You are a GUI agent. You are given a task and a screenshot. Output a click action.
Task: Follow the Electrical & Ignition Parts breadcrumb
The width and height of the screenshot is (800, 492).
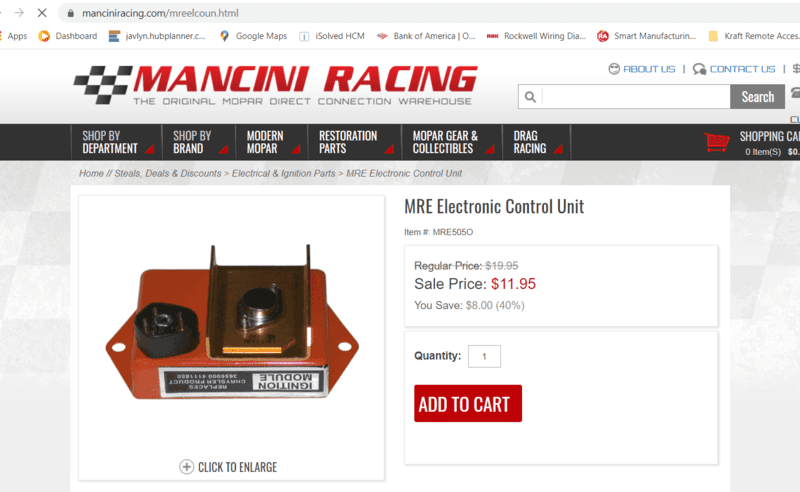[284, 174]
